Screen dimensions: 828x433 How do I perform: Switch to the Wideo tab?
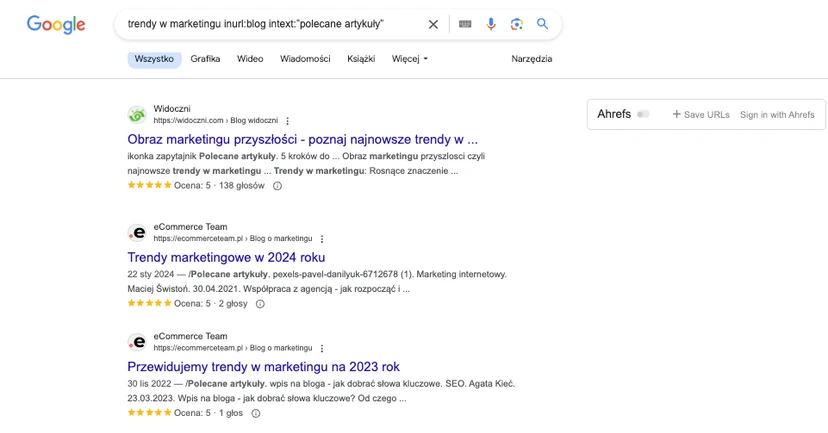coord(250,59)
